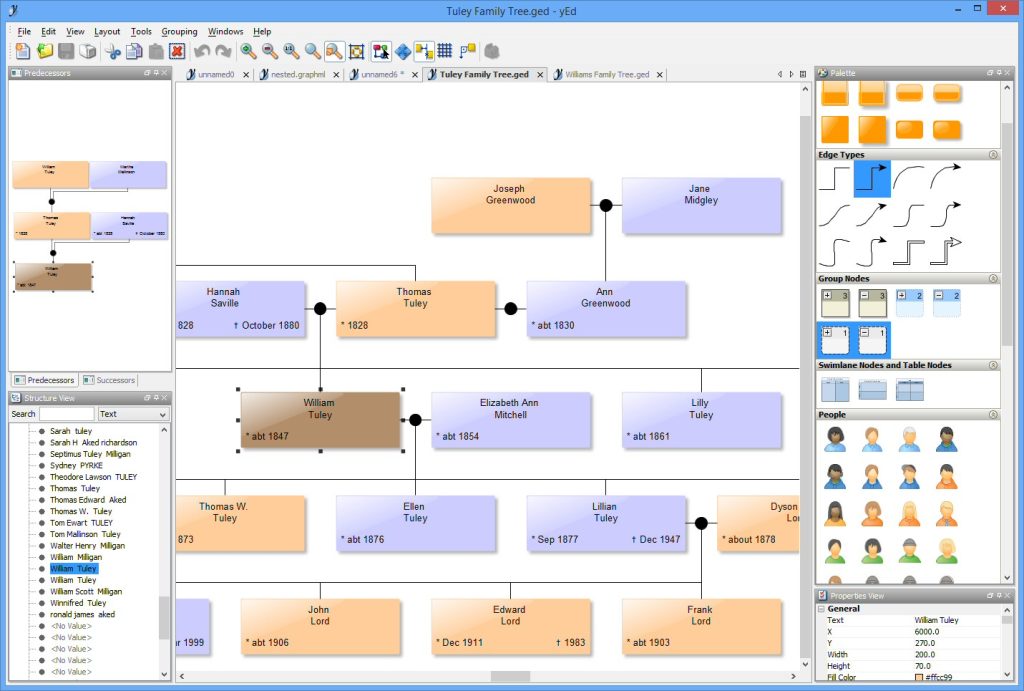Collapse the General section in Properties View

point(820,609)
